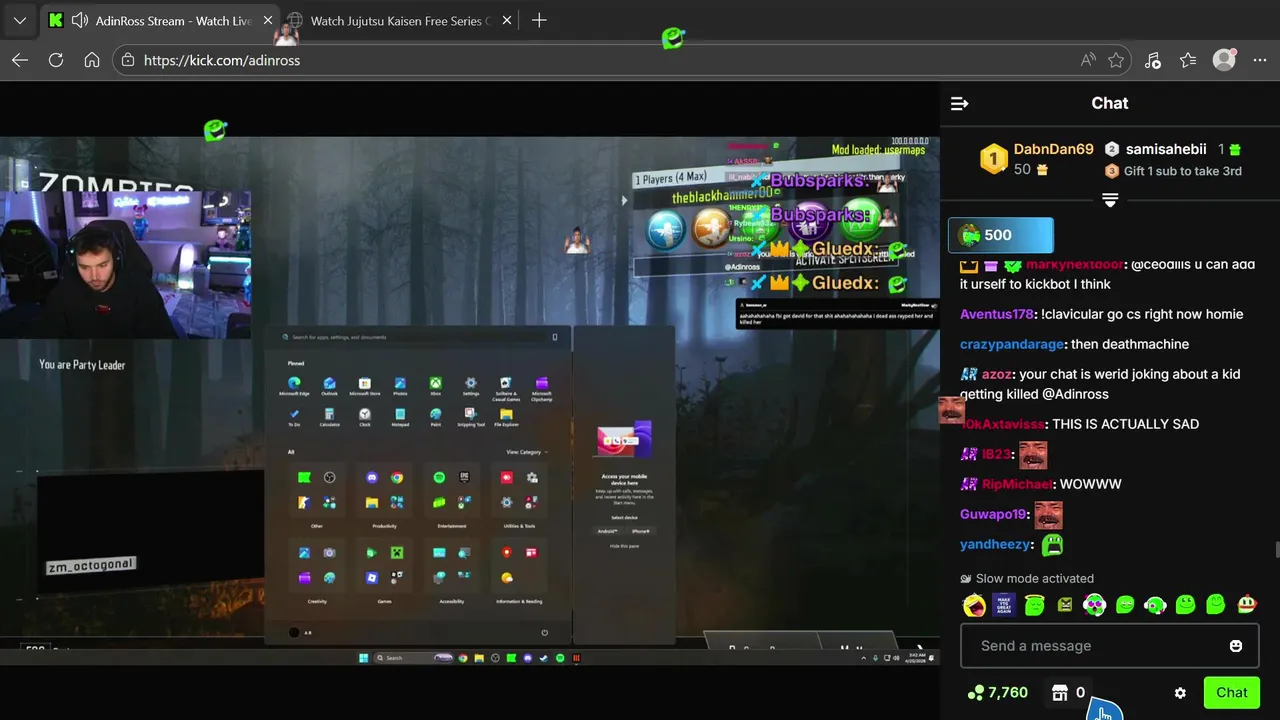Open chat settings gear
Screen dimensions: 1280x720
click(x=1180, y=693)
